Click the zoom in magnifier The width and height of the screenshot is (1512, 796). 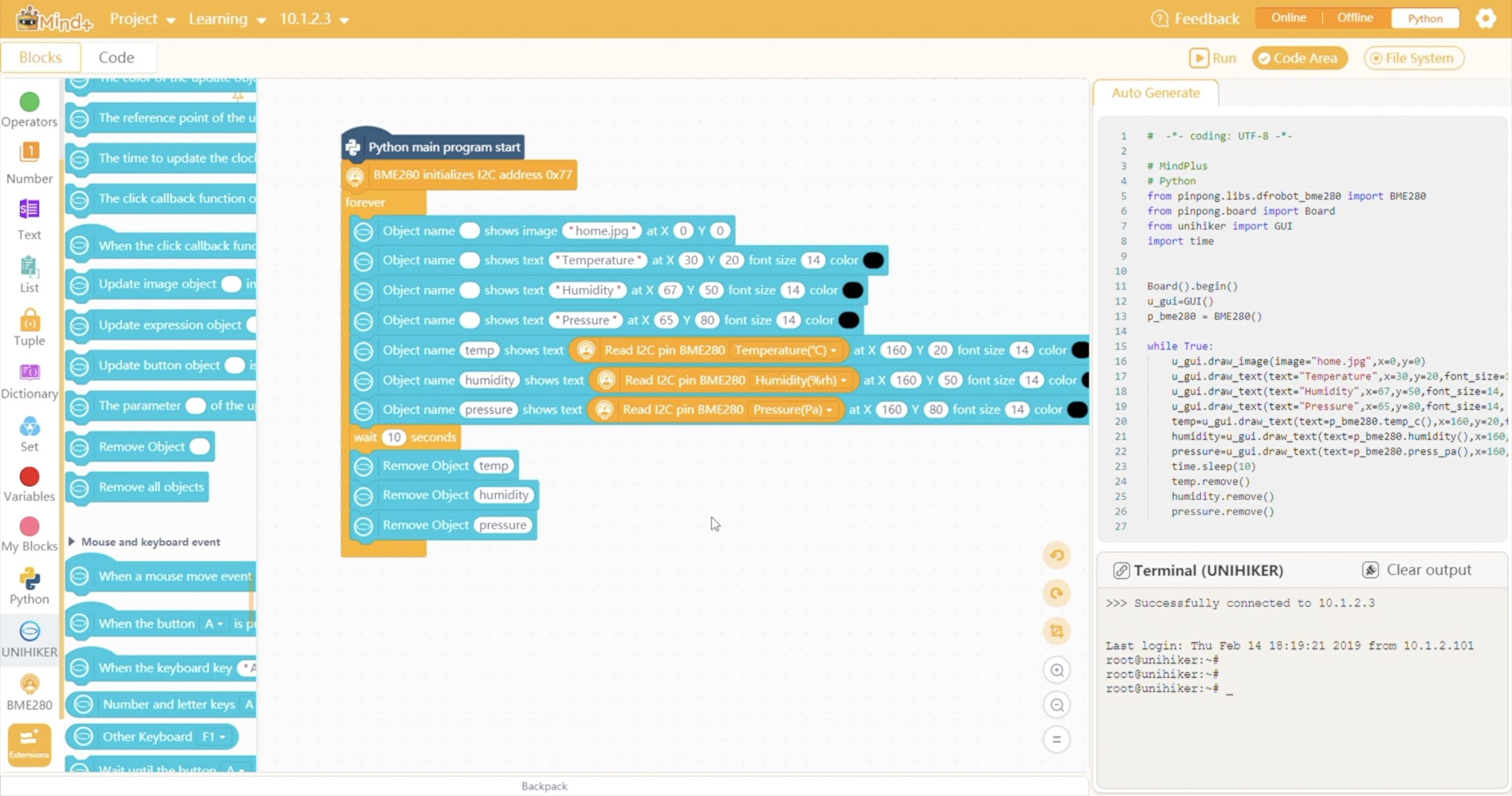tap(1057, 670)
